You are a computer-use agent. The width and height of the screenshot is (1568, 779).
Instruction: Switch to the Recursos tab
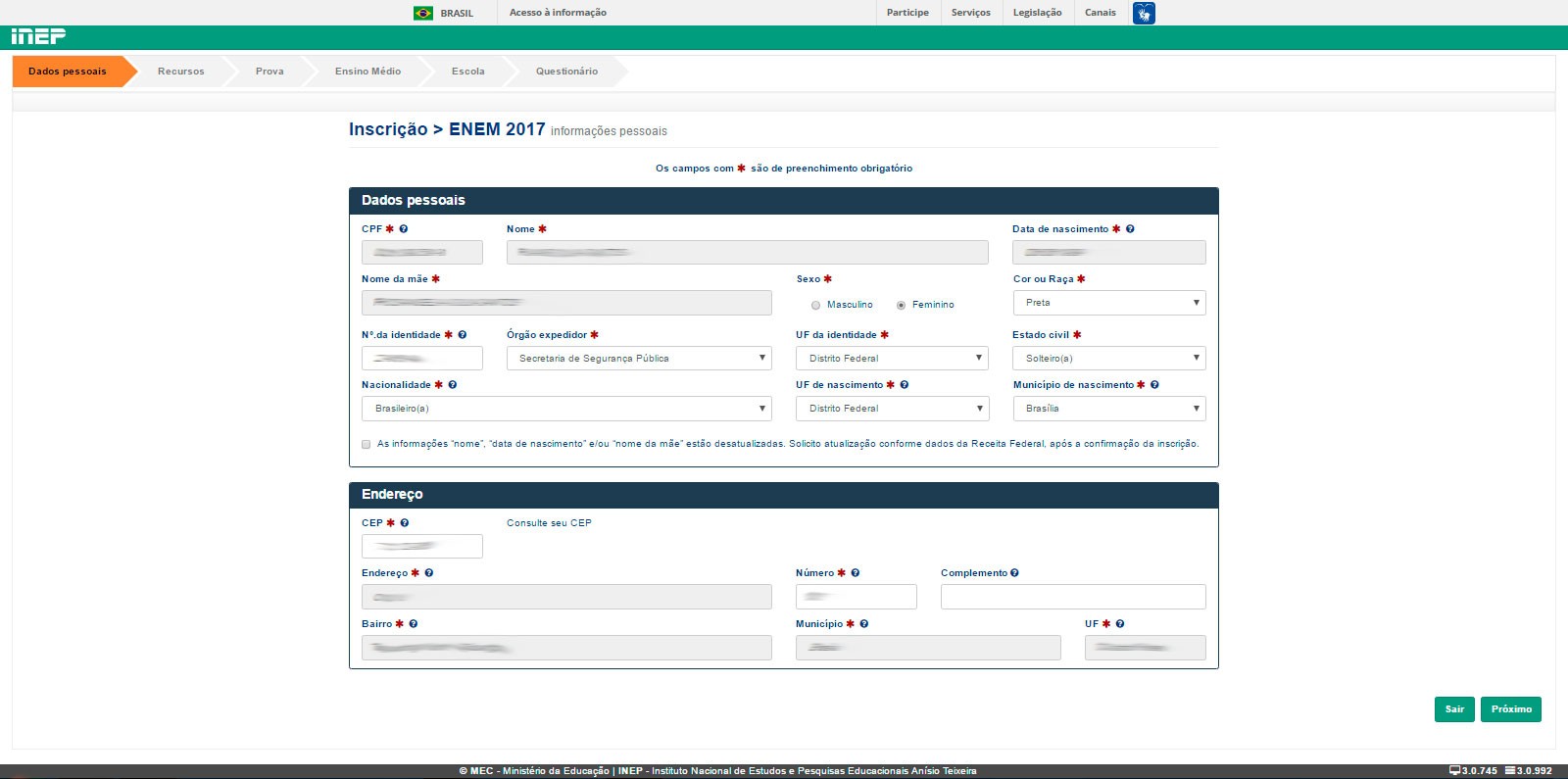(181, 72)
